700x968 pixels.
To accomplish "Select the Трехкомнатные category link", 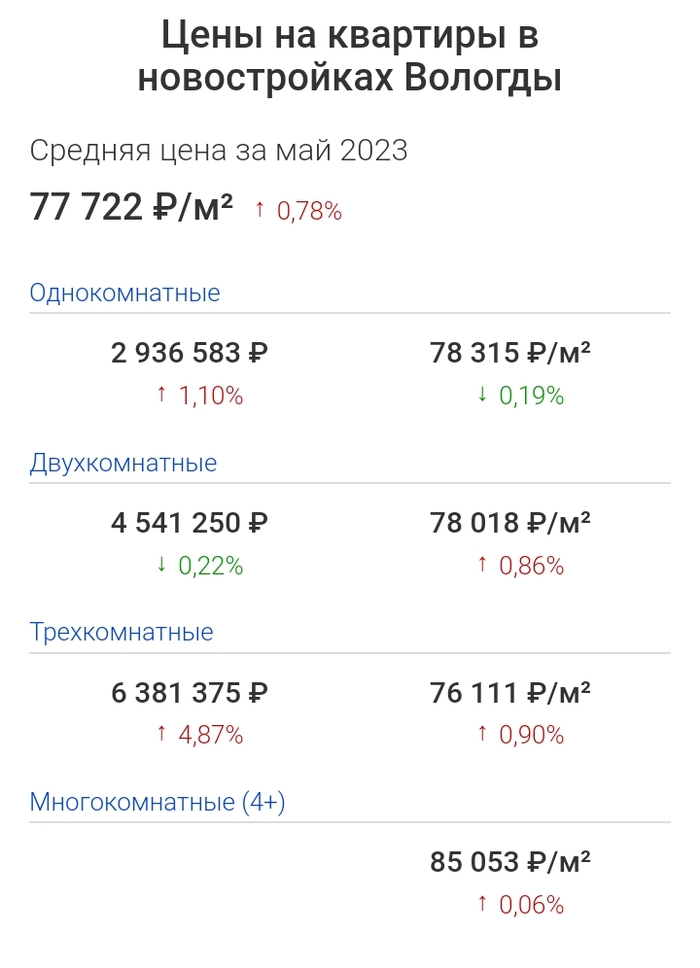I will [121, 632].
